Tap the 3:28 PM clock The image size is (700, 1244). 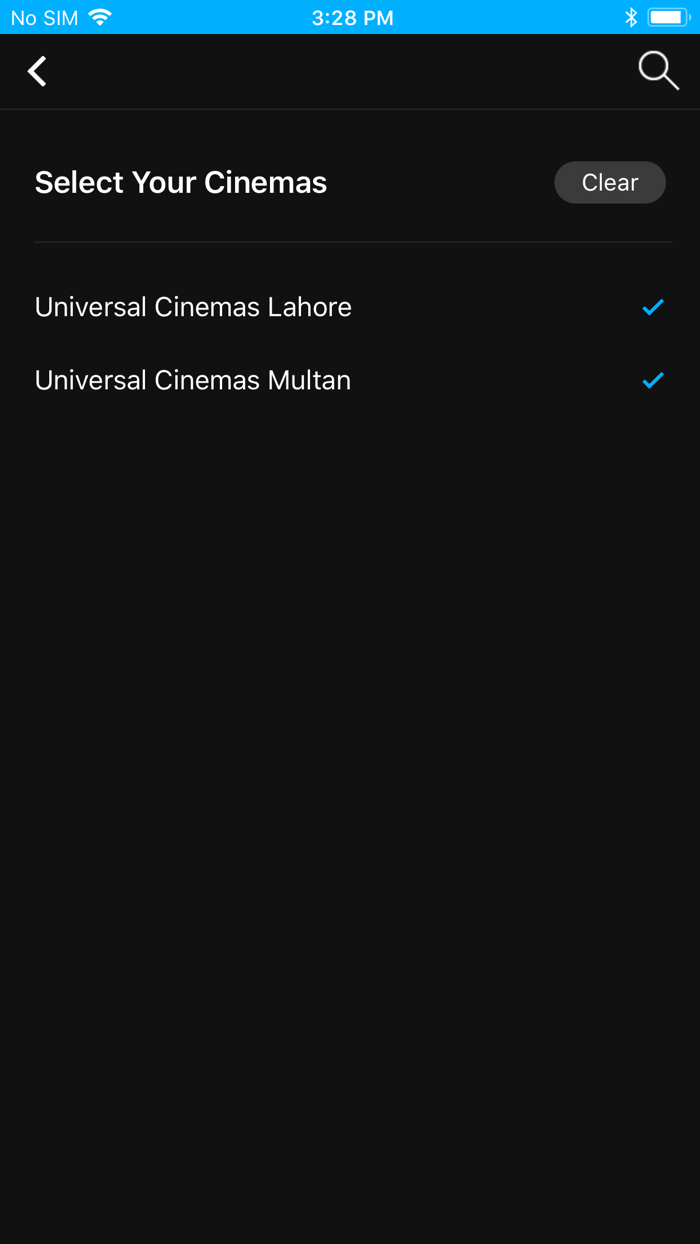[352, 18]
